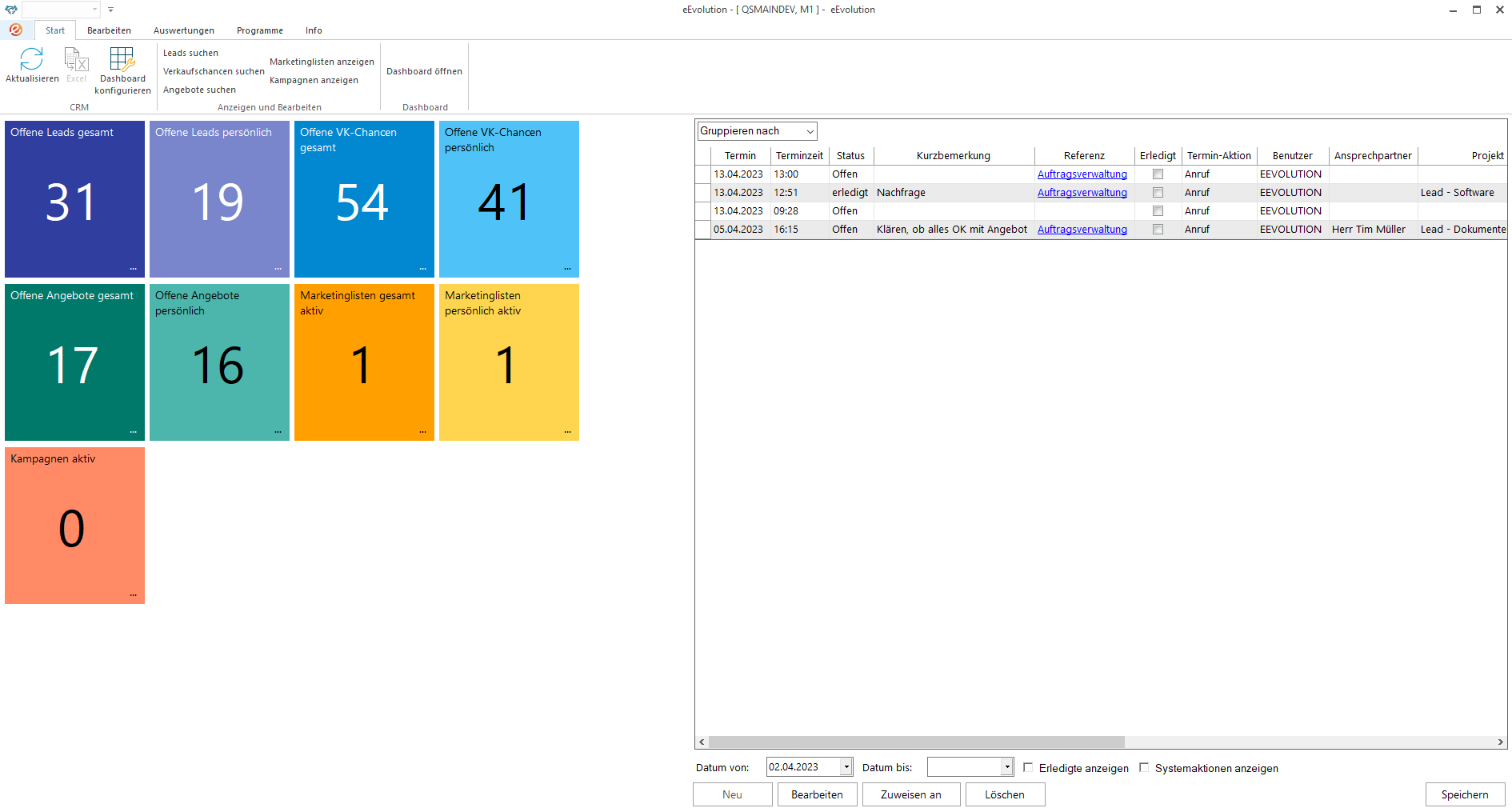
Task: Click the Excel export icon
Action: tap(76, 59)
